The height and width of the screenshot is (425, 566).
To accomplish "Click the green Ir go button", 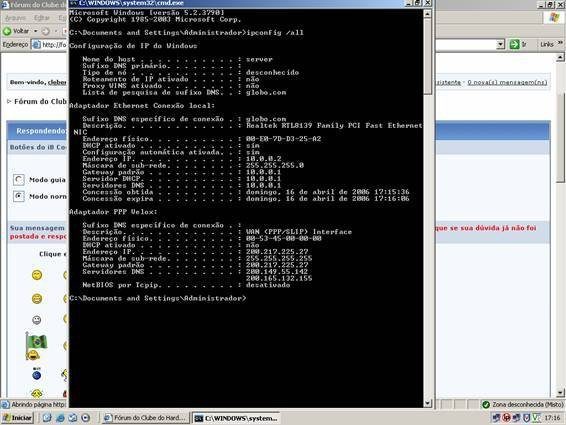I will pyautogui.click(x=514, y=44).
